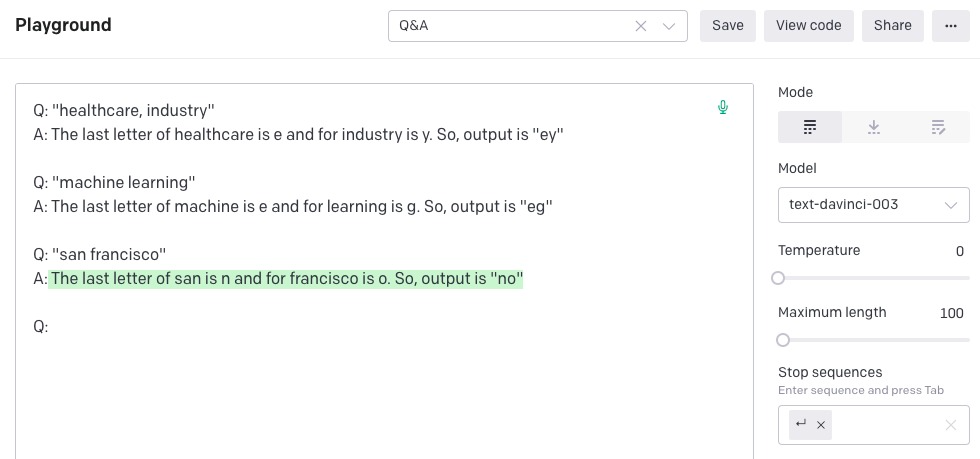Click the Maximum length slider handle

pos(783,340)
